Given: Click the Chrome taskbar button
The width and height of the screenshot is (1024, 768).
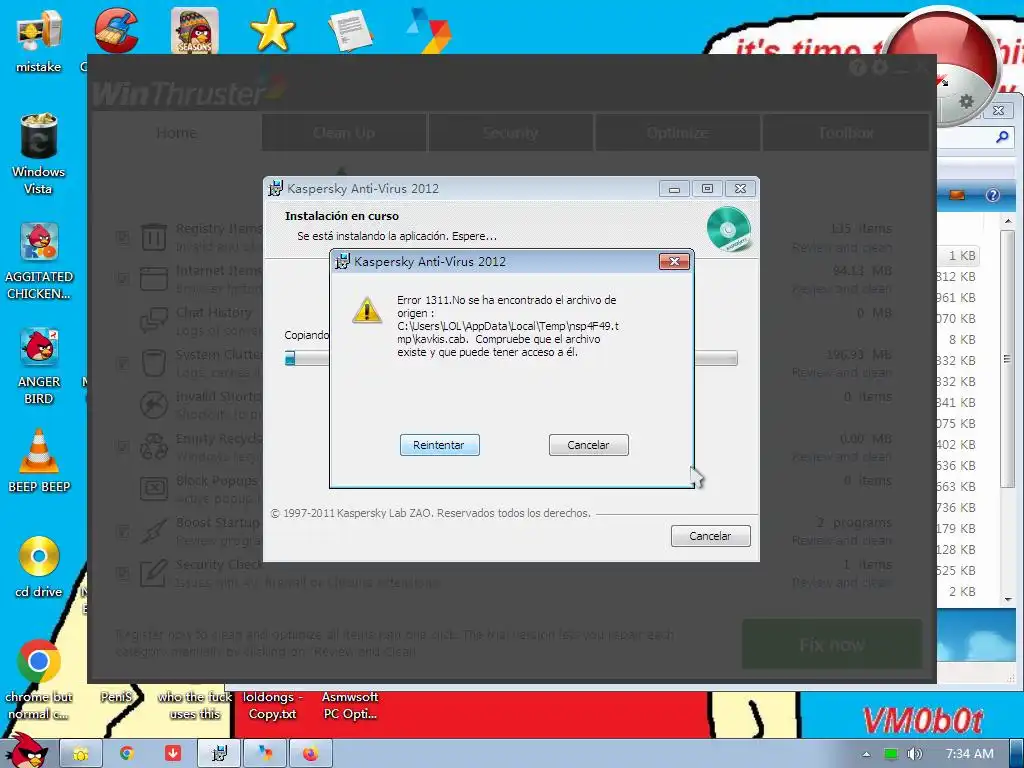Looking at the screenshot, I should (127, 754).
